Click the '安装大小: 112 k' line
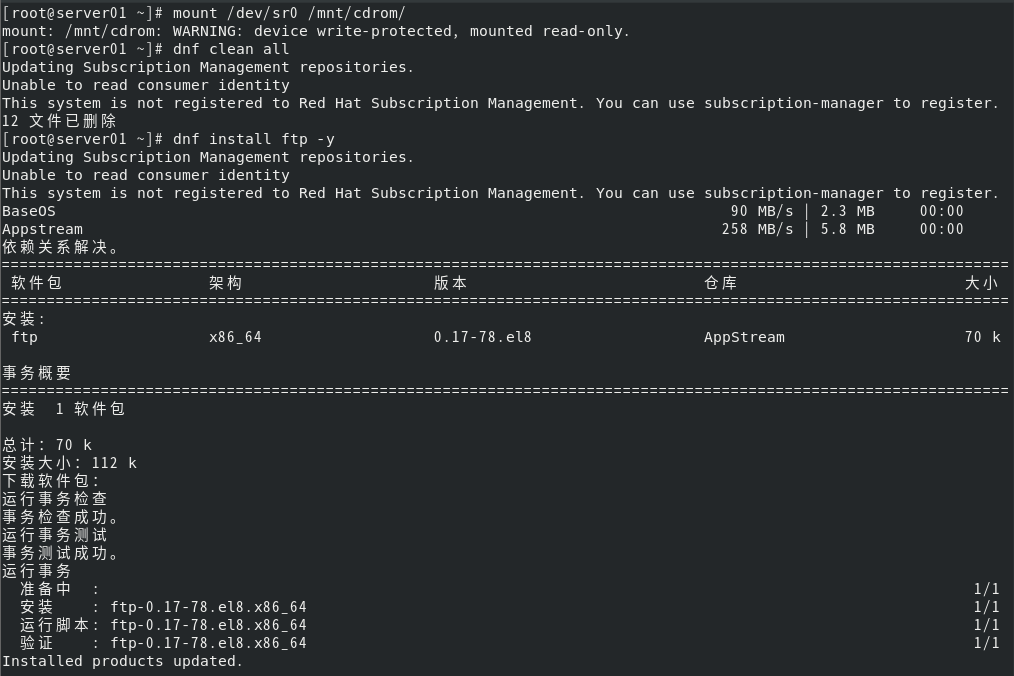This screenshot has height=676, width=1014. (69, 463)
